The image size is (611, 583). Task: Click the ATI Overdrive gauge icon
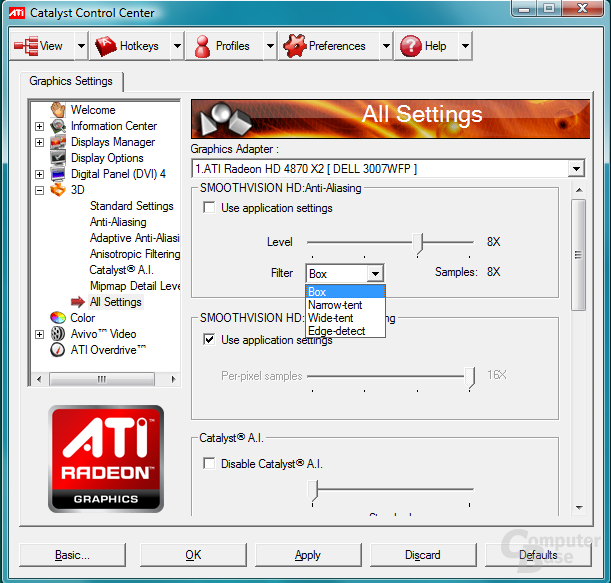[x=58, y=350]
